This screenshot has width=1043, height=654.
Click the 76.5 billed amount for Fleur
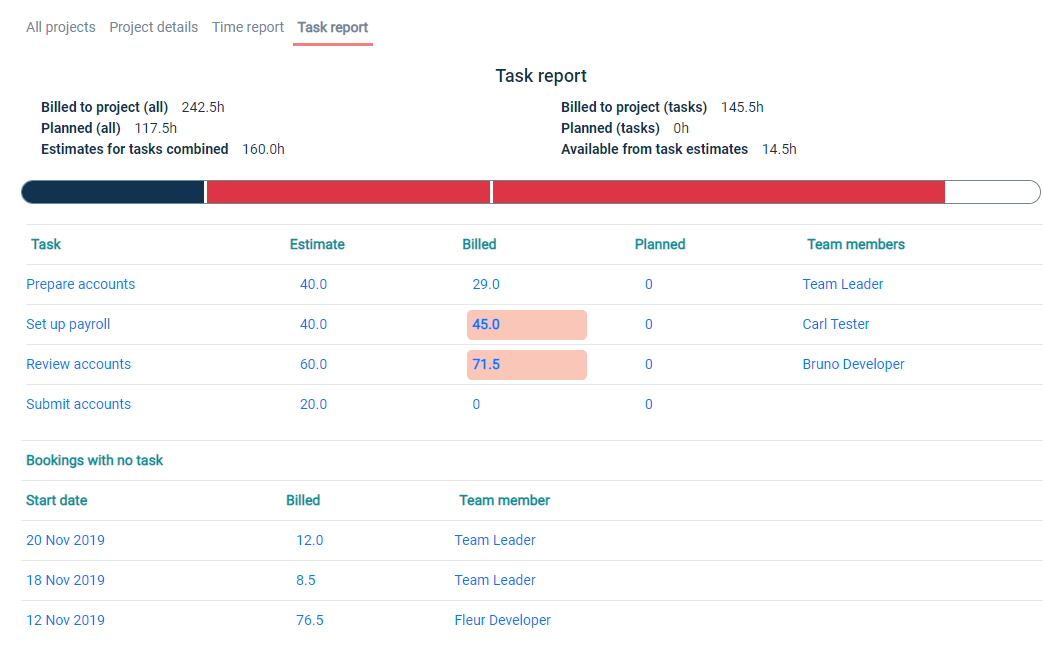[x=310, y=620]
